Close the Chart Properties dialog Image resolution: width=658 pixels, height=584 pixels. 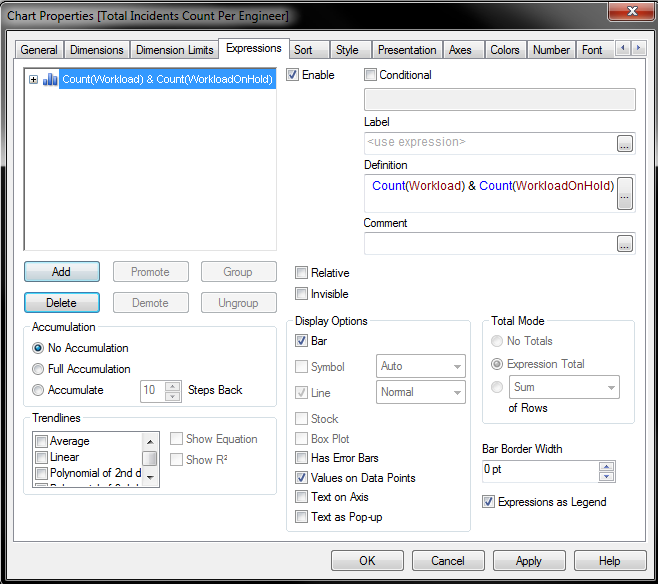pos(632,10)
